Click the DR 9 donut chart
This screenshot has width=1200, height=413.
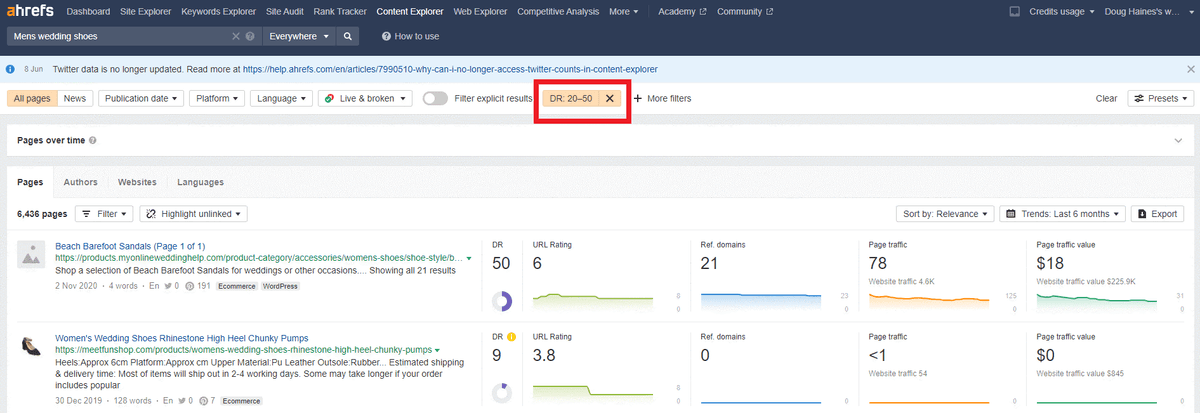click(503, 393)
